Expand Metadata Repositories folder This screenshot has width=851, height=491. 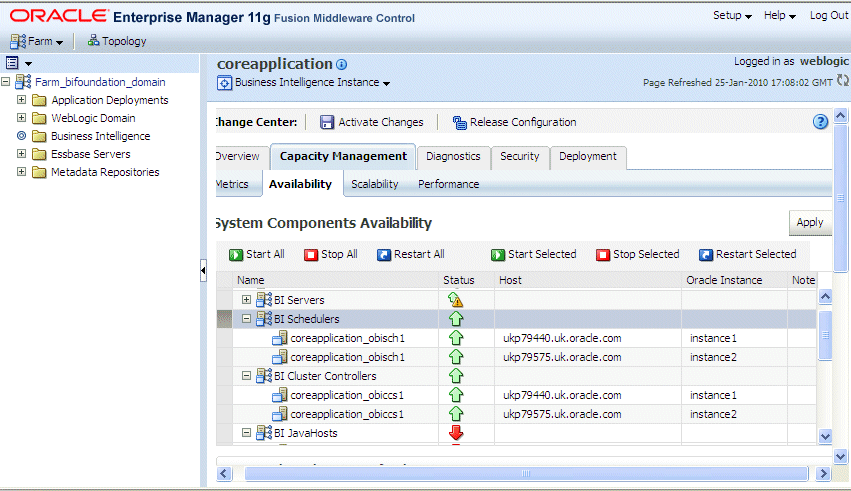pyautogui.click(x=21, y=171)
